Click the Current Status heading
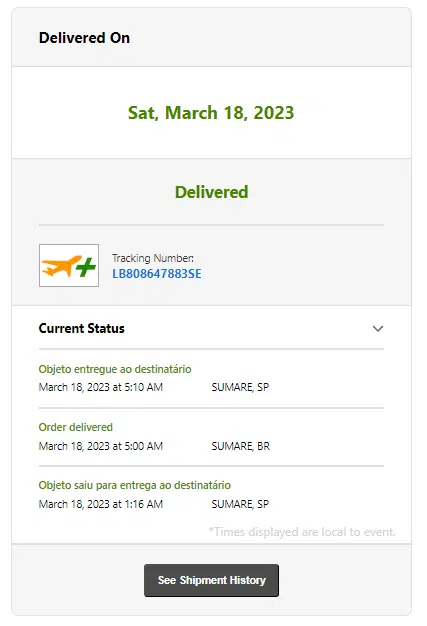427x626 pixels. coord(81,328)
